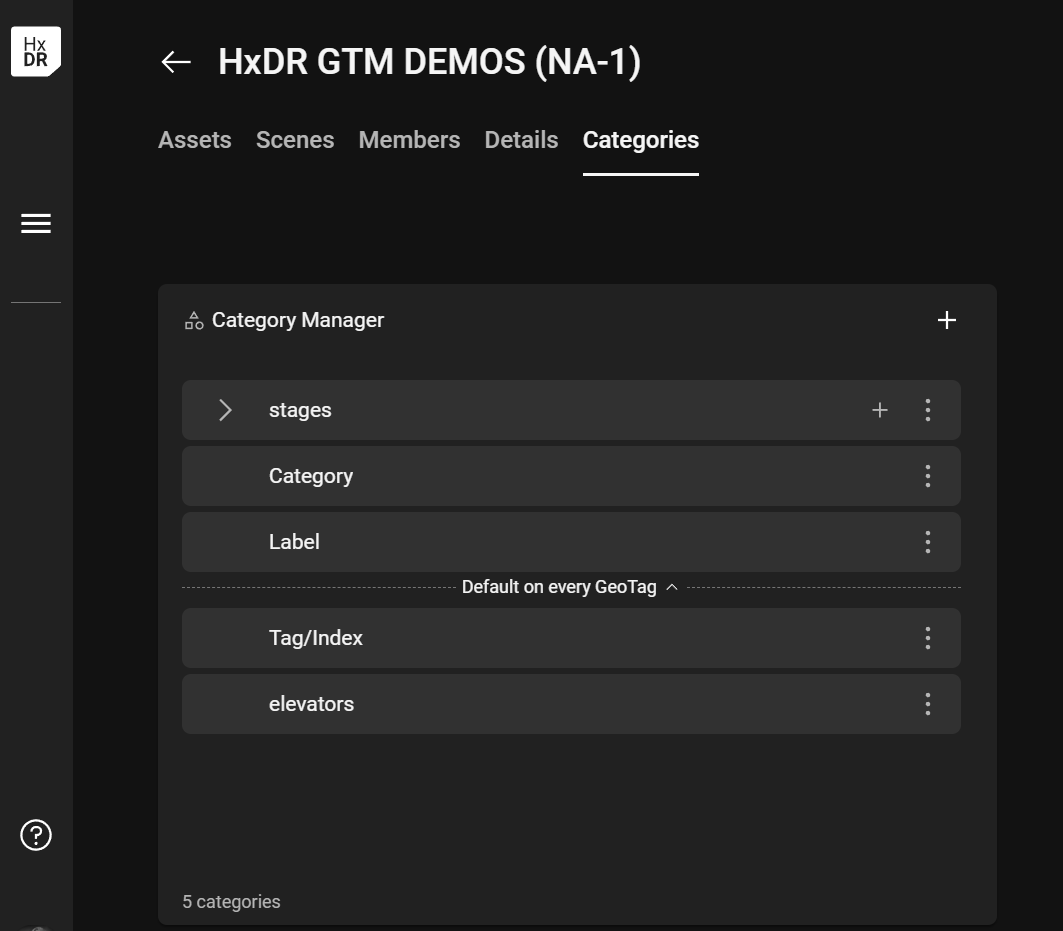Switch to the Scenes tab
The image size is (1063, 931).
(295, 140)
